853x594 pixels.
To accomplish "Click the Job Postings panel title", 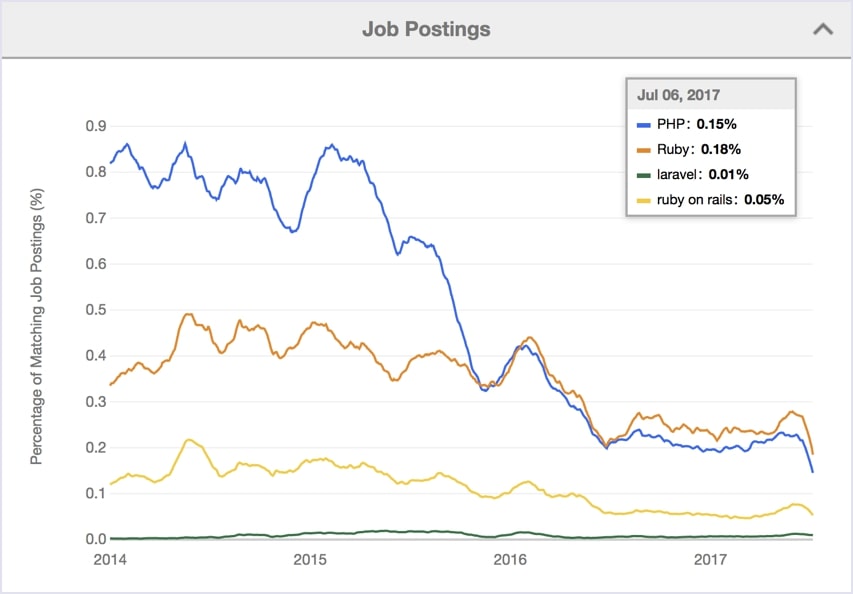I will pos(426,29).
